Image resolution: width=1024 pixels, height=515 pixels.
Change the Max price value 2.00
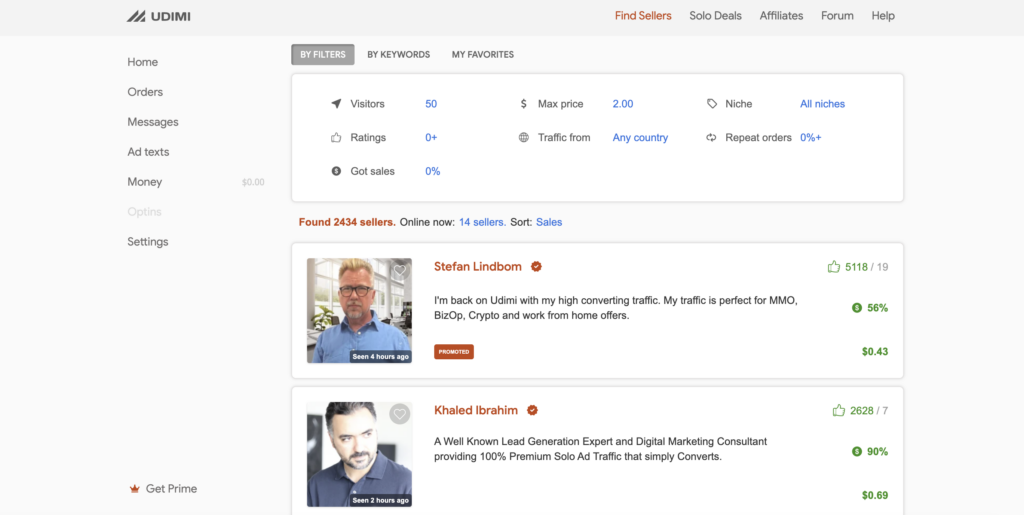[622, 104]
